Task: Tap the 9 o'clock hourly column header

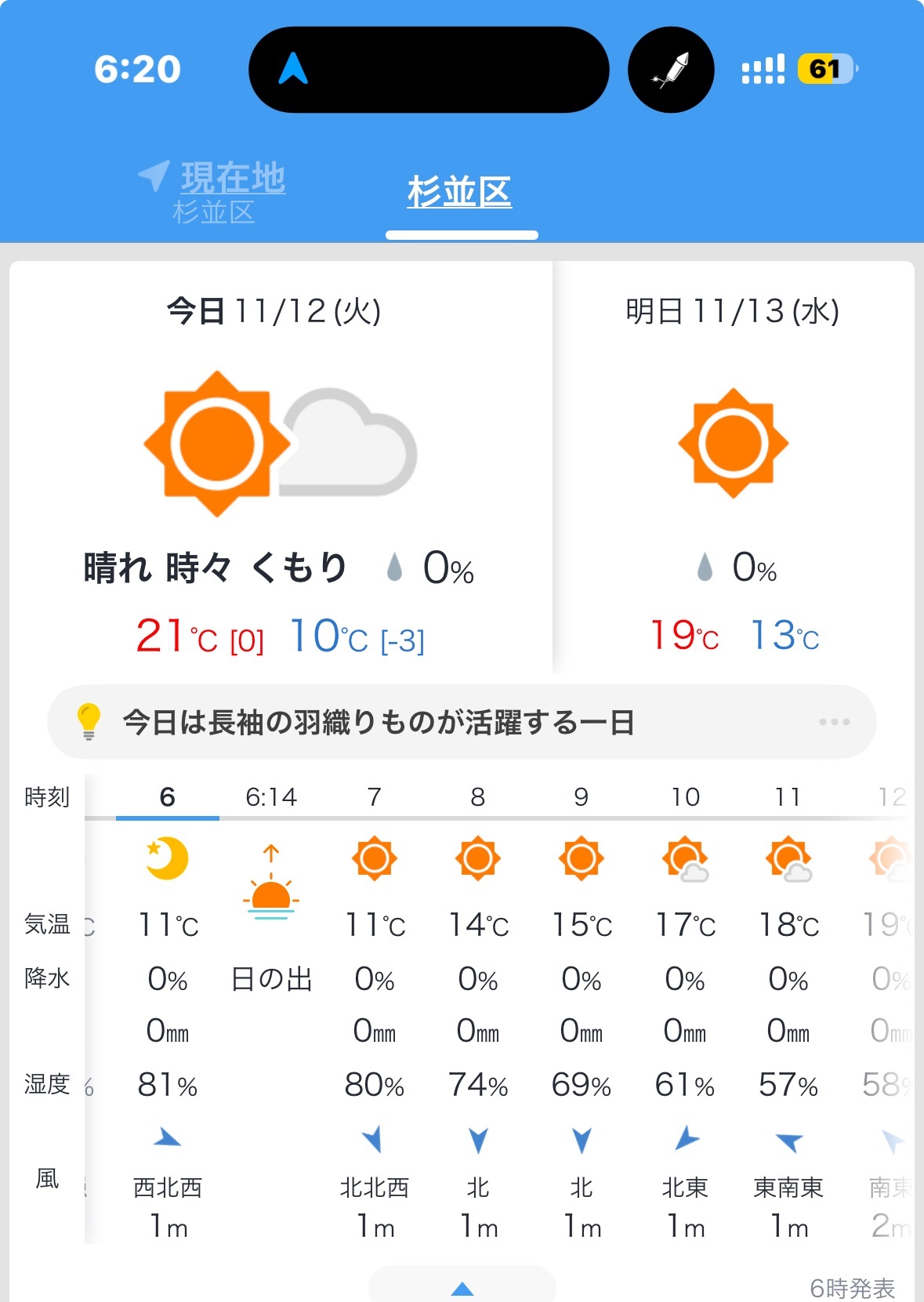Action: coord(582,797)
